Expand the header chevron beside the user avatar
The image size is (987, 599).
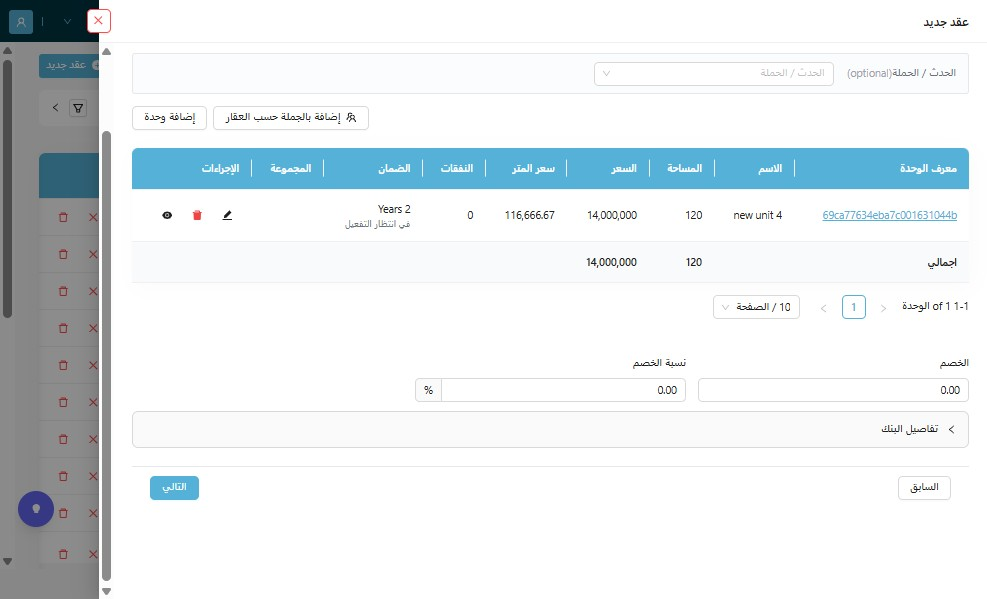[67, 21]
